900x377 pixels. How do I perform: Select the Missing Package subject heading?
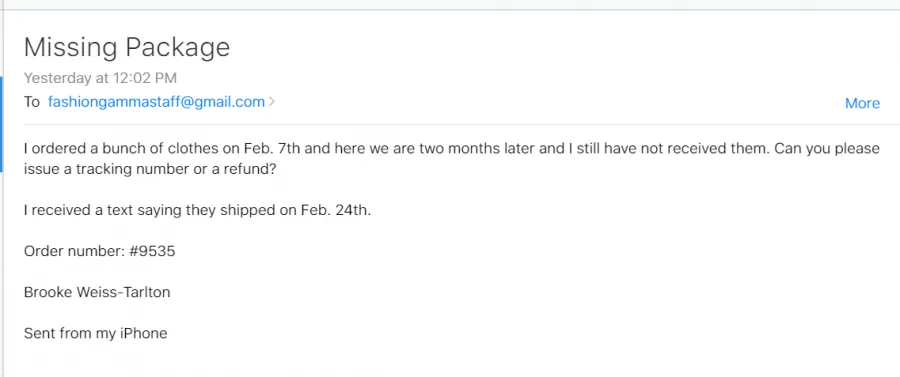(127, 47)
